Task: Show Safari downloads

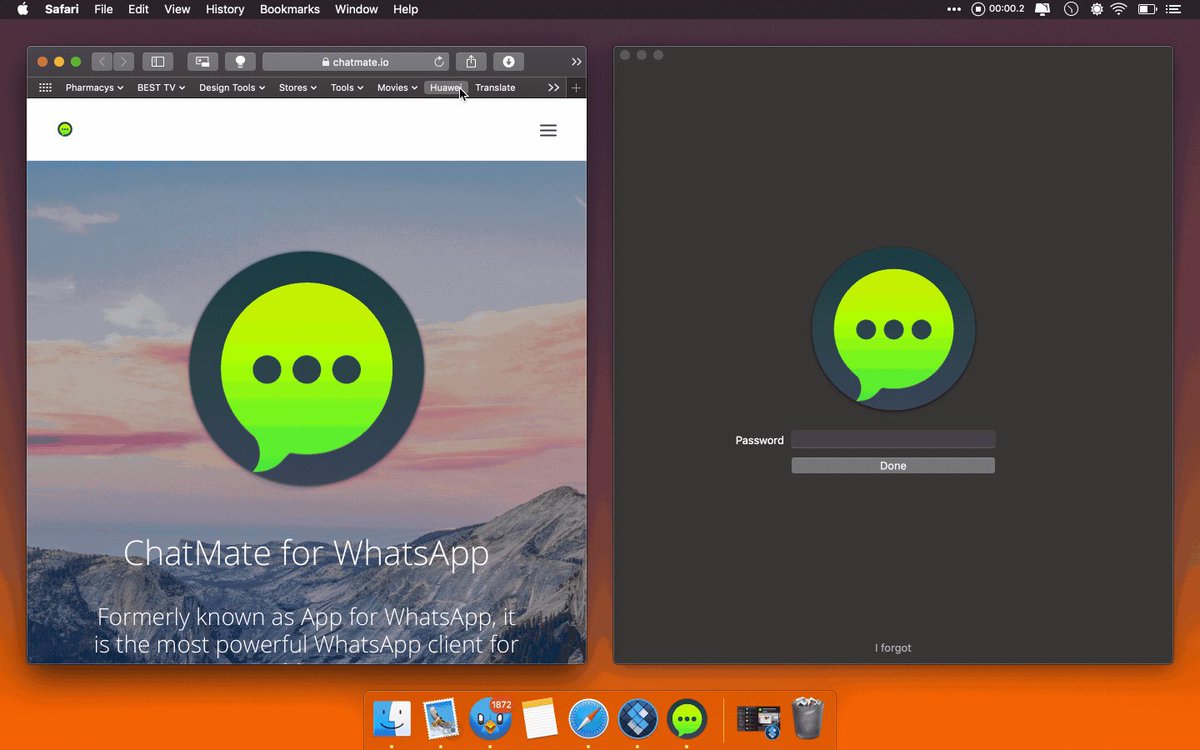Action: 509,62
